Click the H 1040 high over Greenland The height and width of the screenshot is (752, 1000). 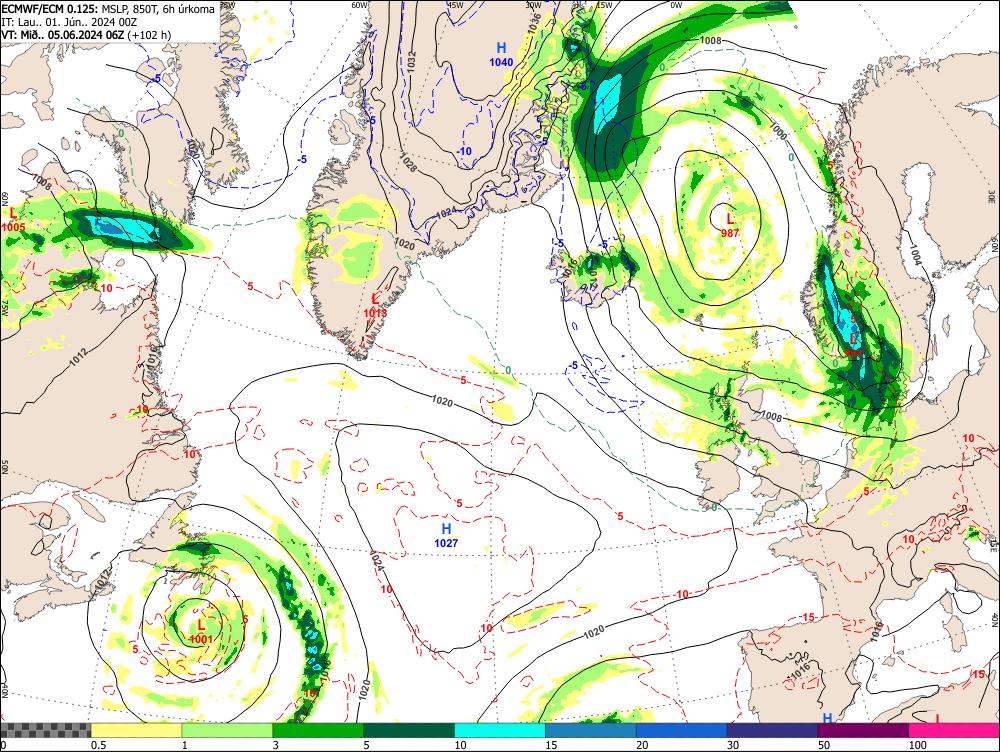501,54
